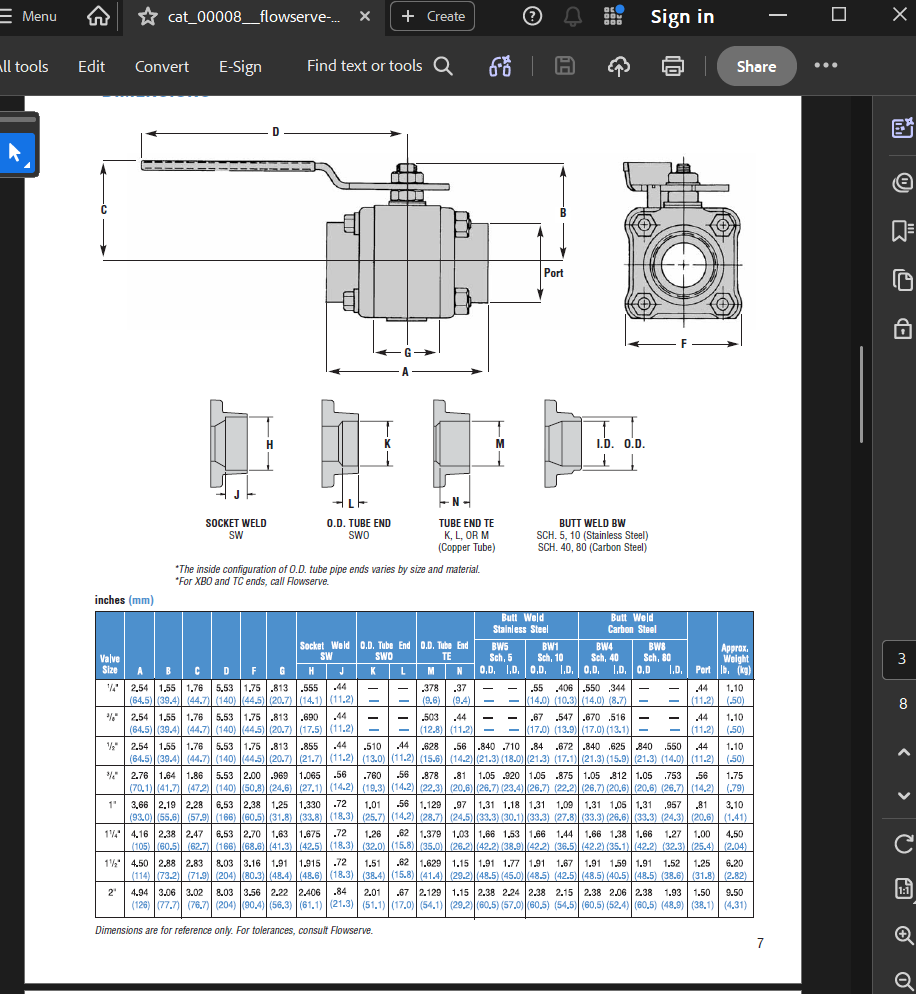Click the BUTT WELD BW label
Image resolution: width=916 pixels, height=994 pixels.
pos(592,523)
